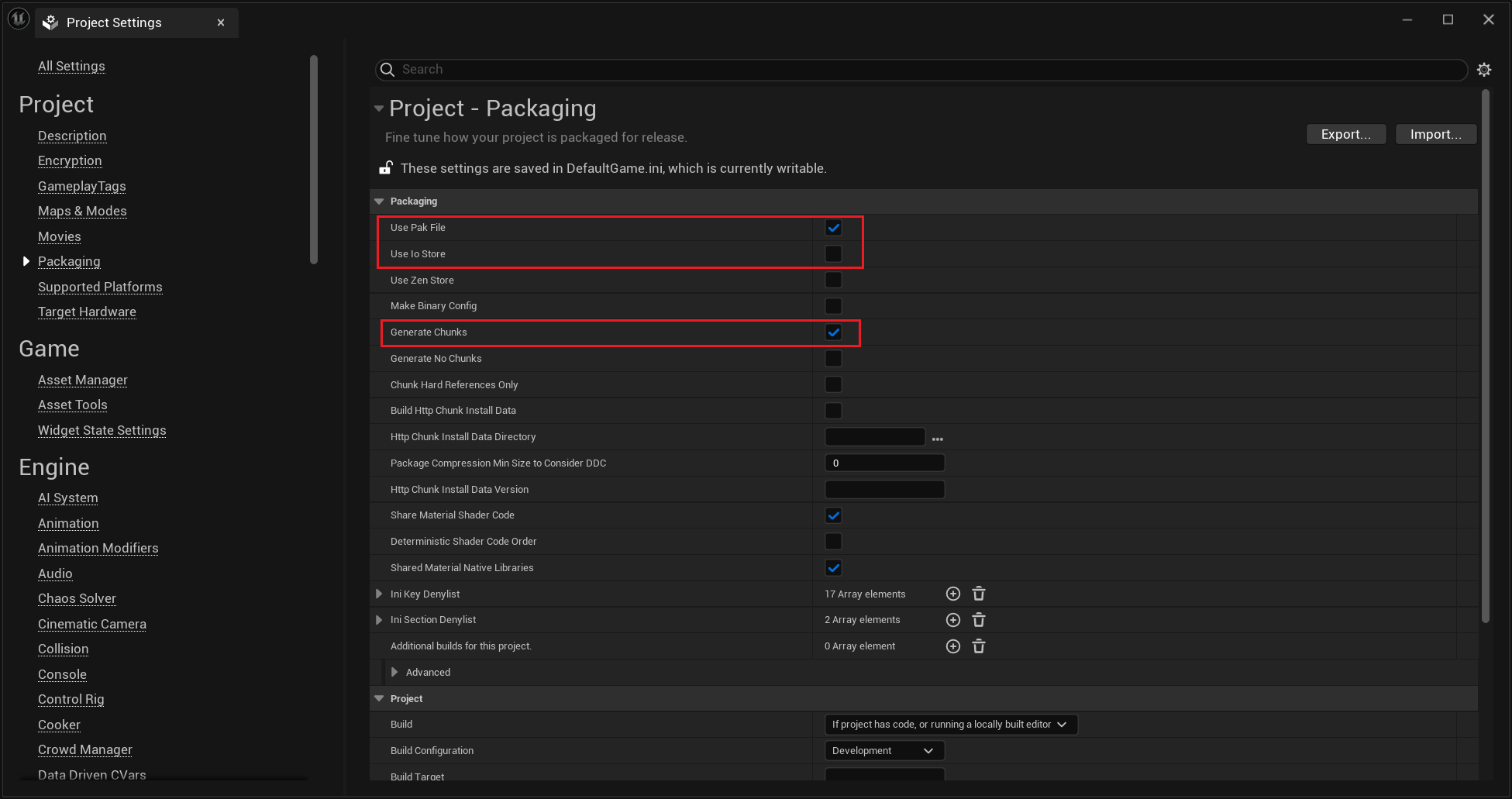Add element to Ini Key Denylist
Screen dimensions: 1512x799
953,594
